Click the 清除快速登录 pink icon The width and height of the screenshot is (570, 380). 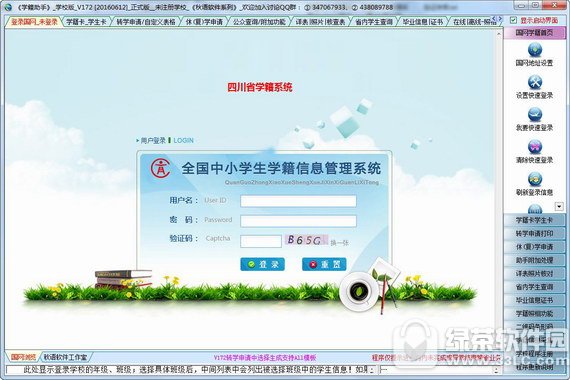click(x=535, y=147)
